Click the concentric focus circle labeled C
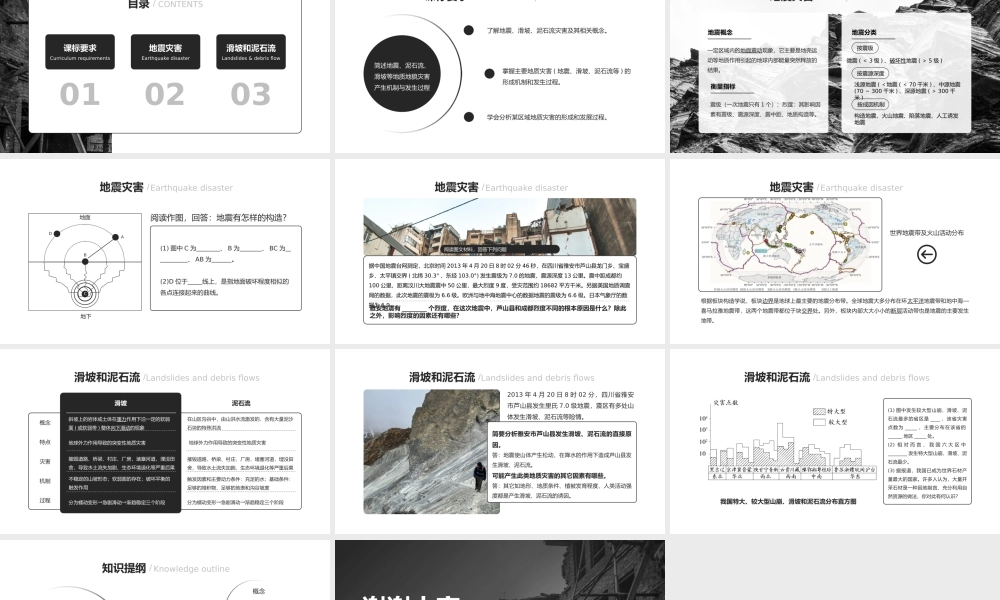The image size is (1000, 600). (x=85, y=294)
